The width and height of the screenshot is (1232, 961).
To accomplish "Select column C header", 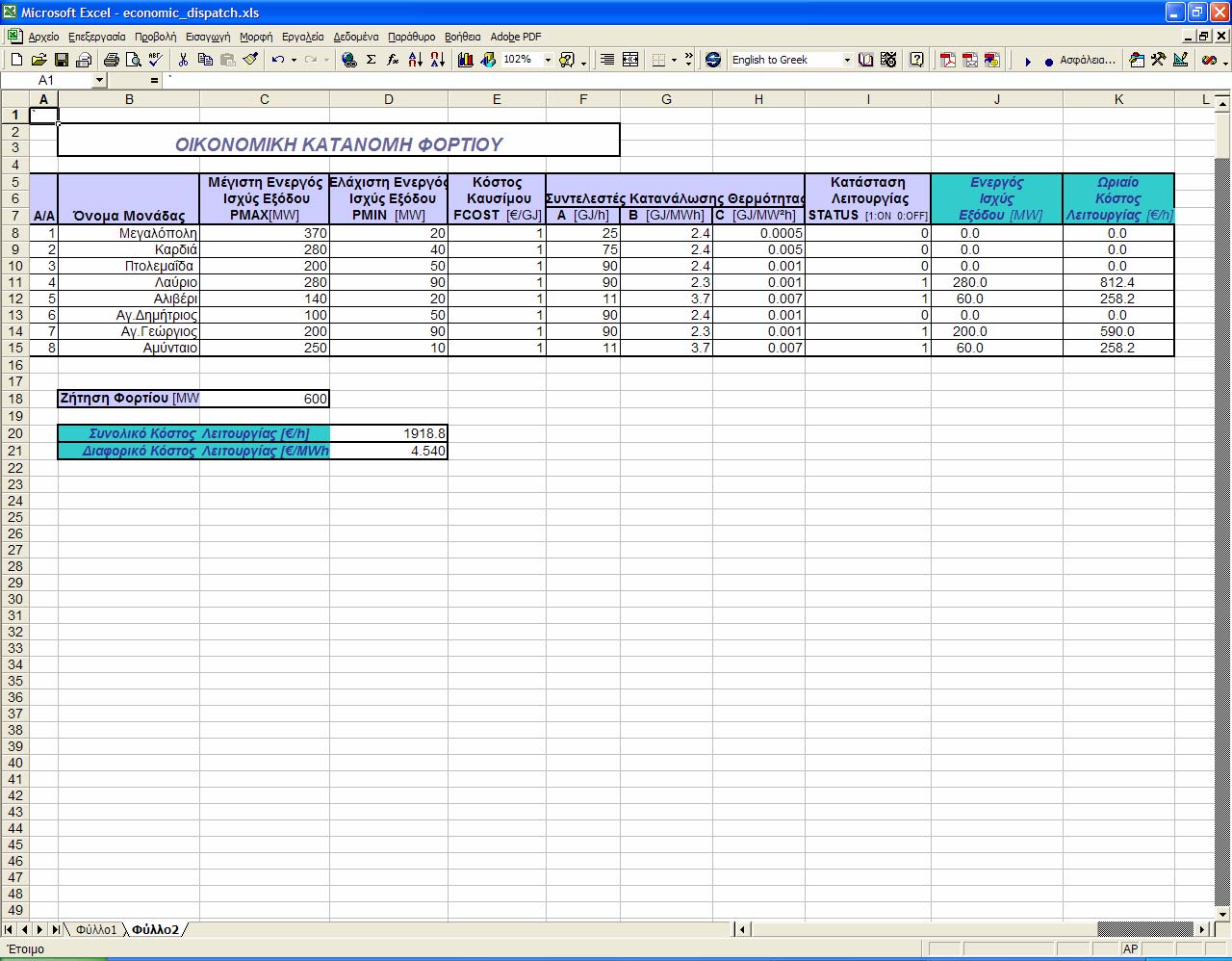I will pos(265,99).
